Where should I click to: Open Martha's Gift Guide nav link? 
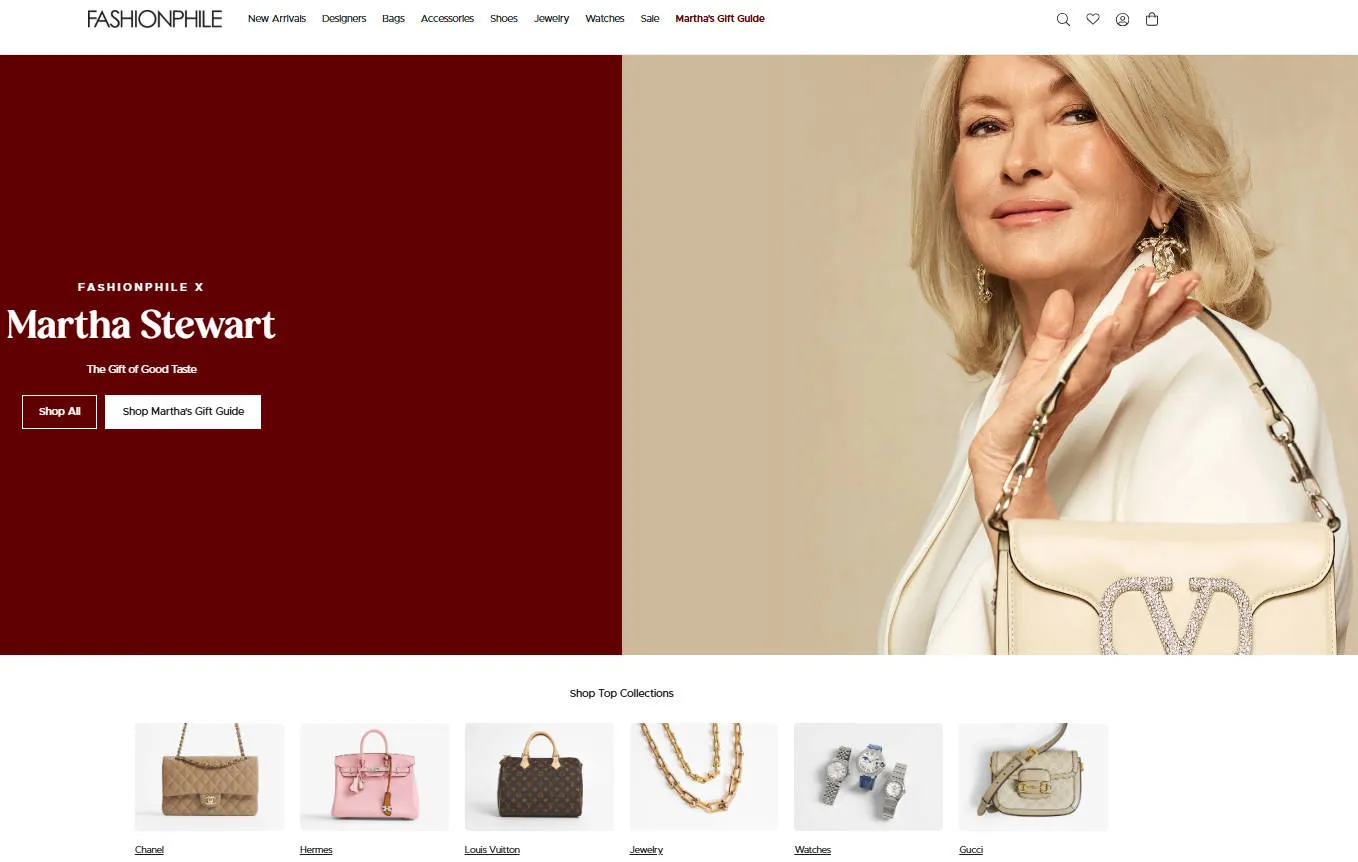(x=720, y=19)
